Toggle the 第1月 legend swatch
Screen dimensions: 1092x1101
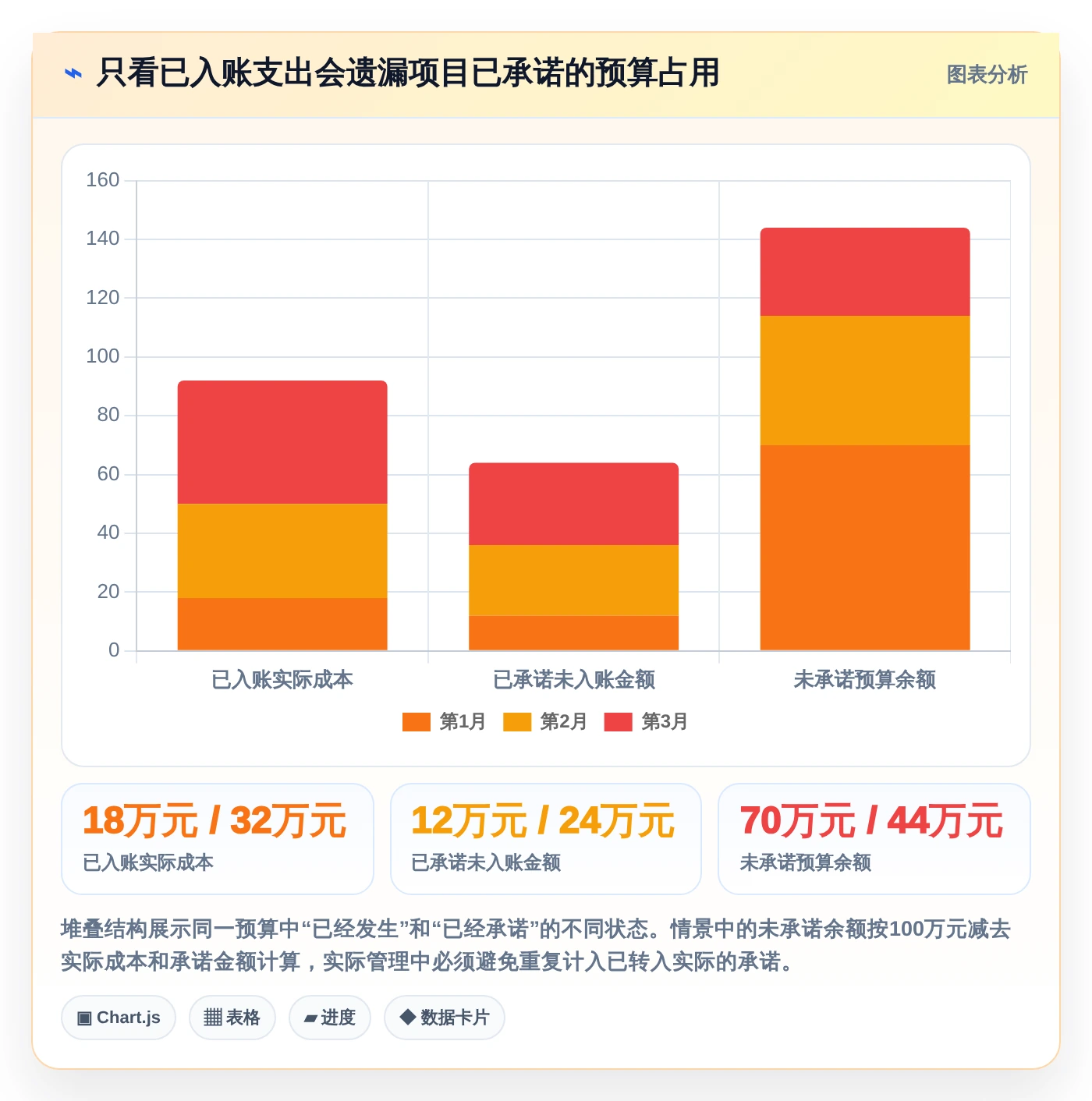click(x=417, y=722)
